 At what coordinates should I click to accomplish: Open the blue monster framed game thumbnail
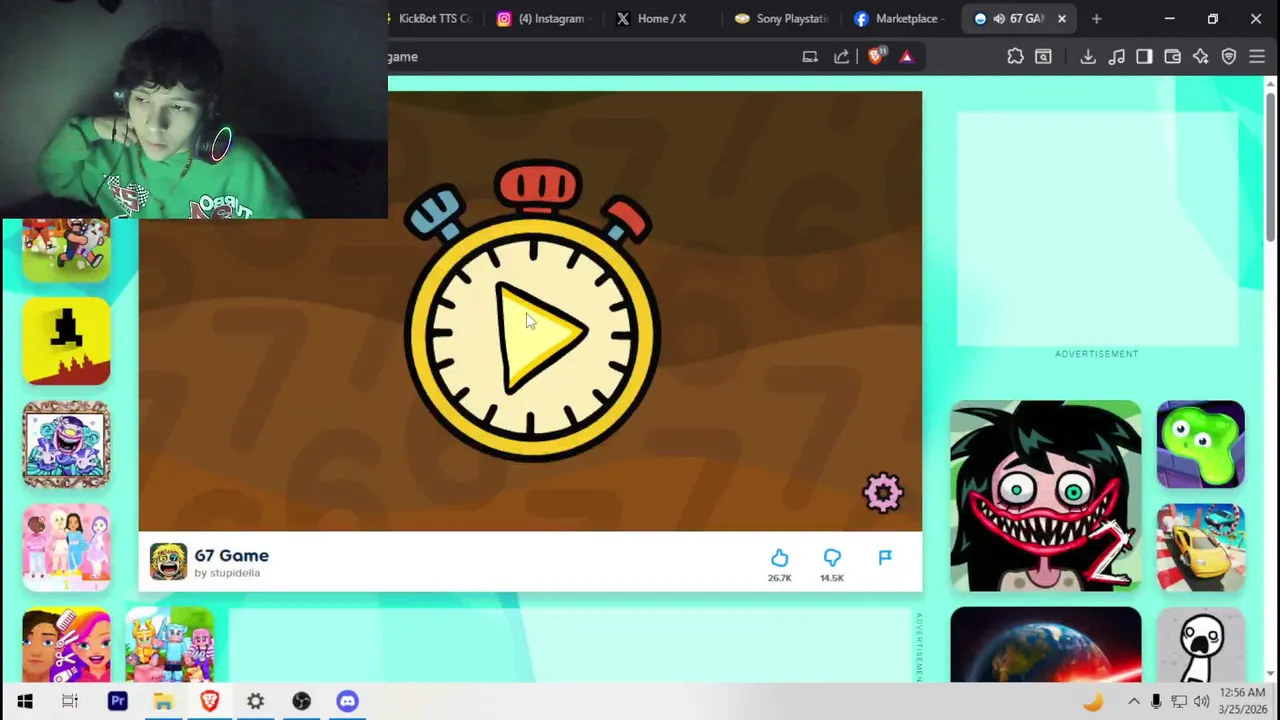[66, 444]
